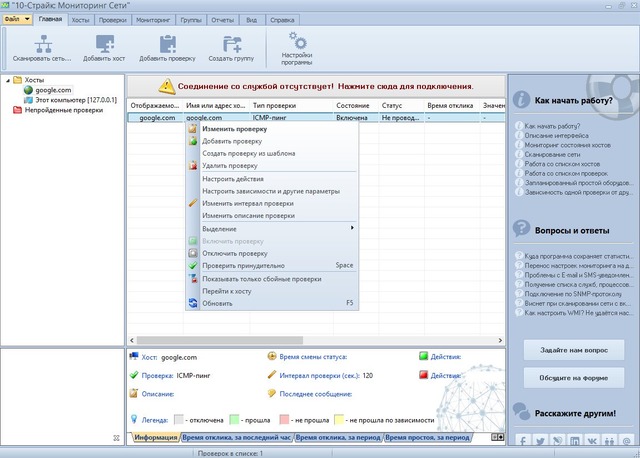Image resolution: width=640 pixels, height=458 pixels.
Task: Click the Создать группу icon
Action: coord(232,43)
